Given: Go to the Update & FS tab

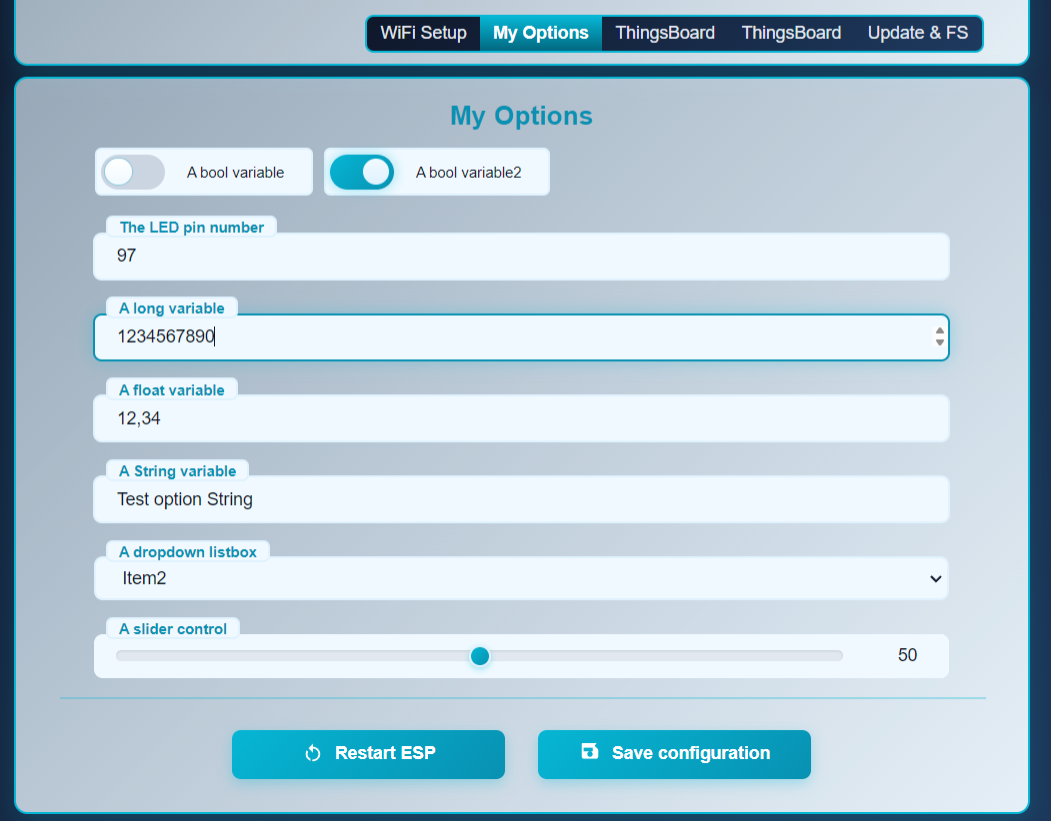Looking at the screenshot, I should [x=918, y=33].
